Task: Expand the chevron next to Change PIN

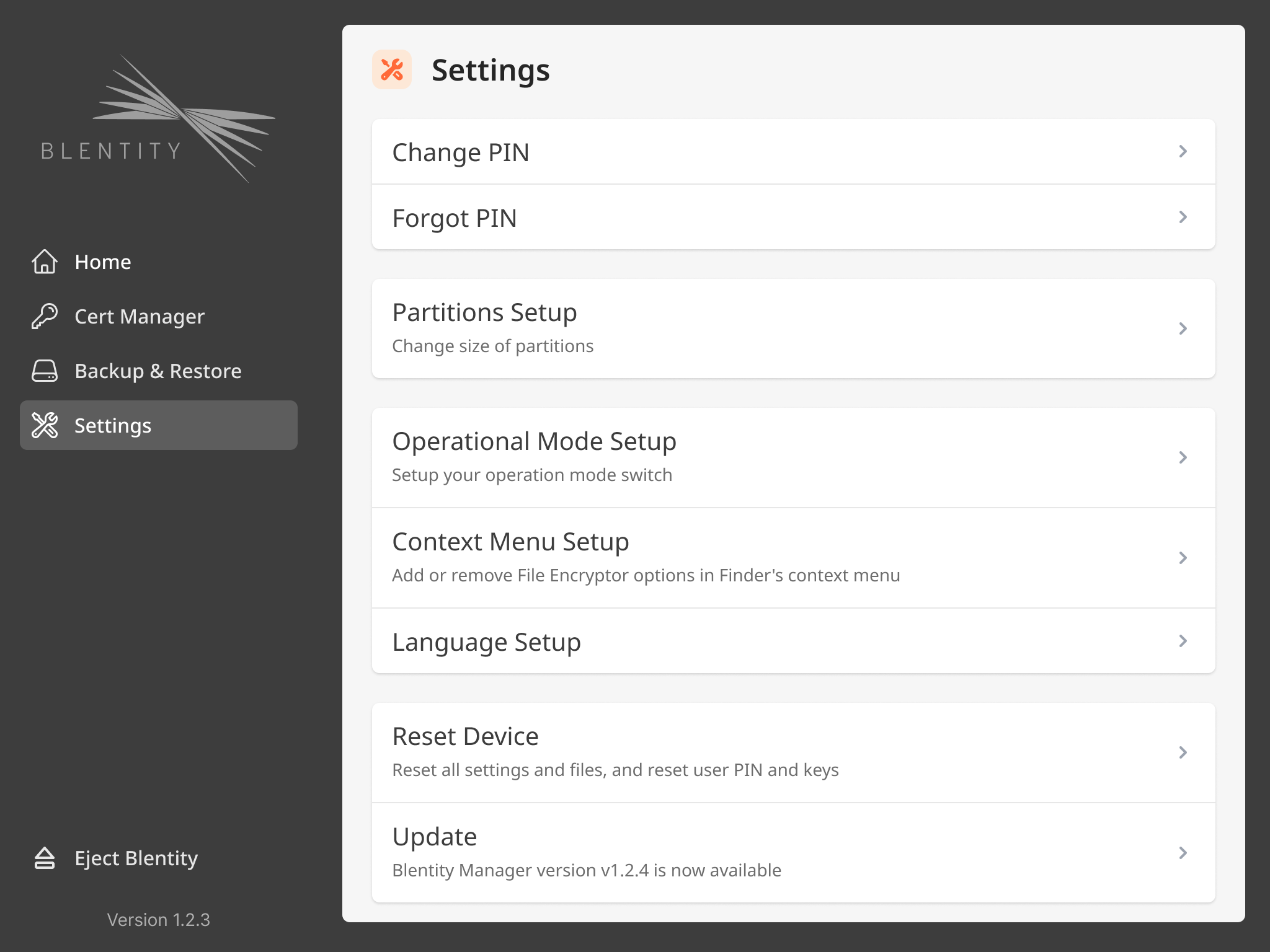Action: tap(1183, 151)
